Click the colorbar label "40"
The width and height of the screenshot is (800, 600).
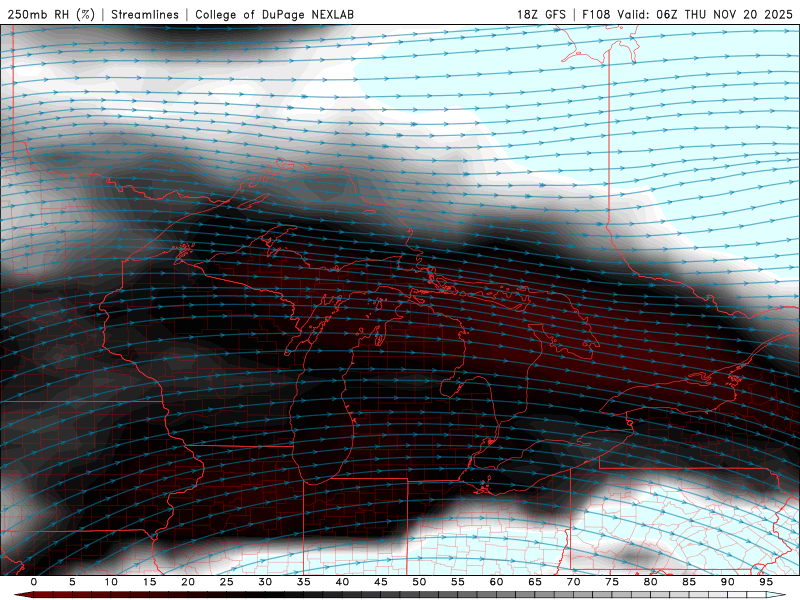[342, 582]
